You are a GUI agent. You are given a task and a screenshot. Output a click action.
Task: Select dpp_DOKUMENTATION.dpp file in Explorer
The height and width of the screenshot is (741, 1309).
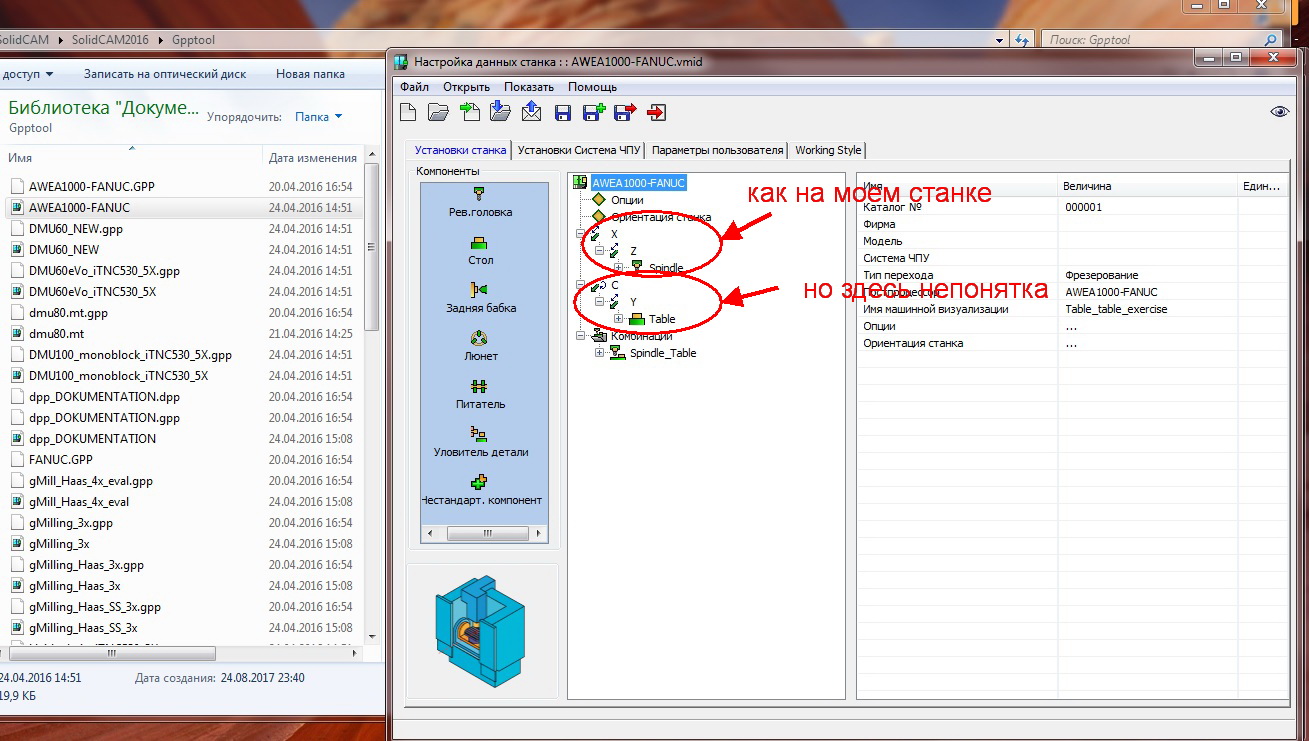[x=104, y=397]
